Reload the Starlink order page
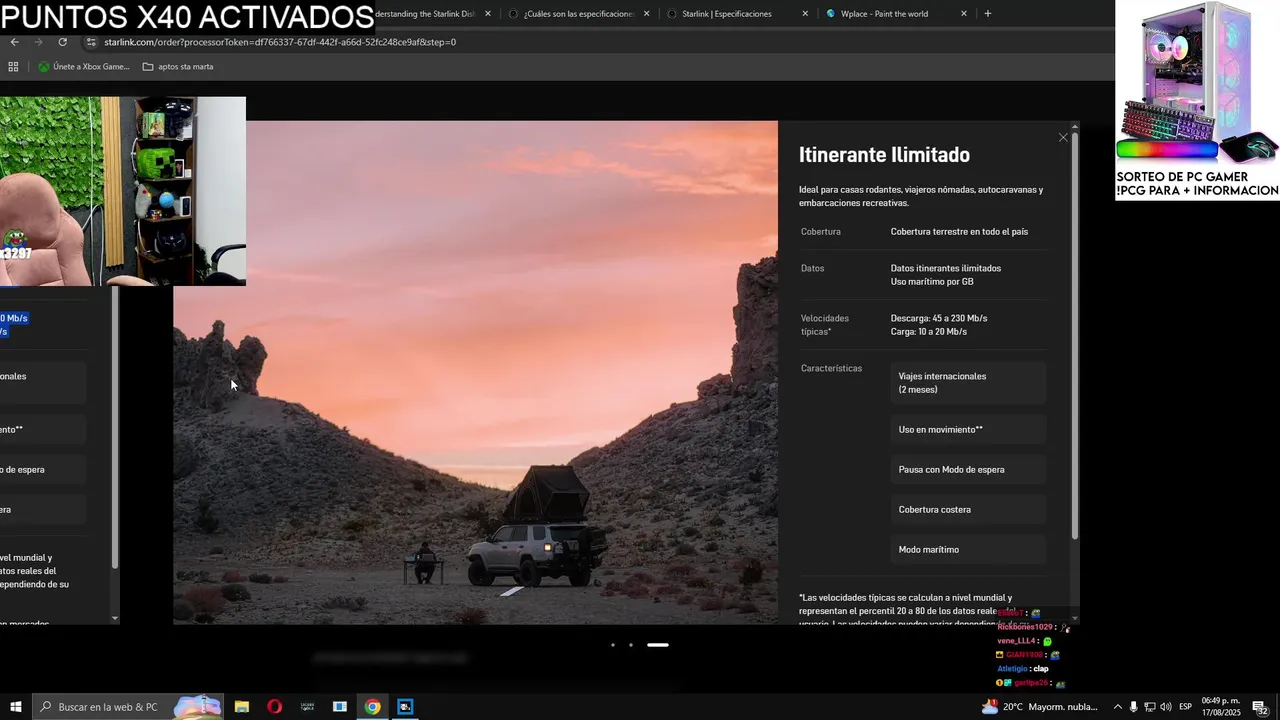1280x720 pixels. [62, 42]
